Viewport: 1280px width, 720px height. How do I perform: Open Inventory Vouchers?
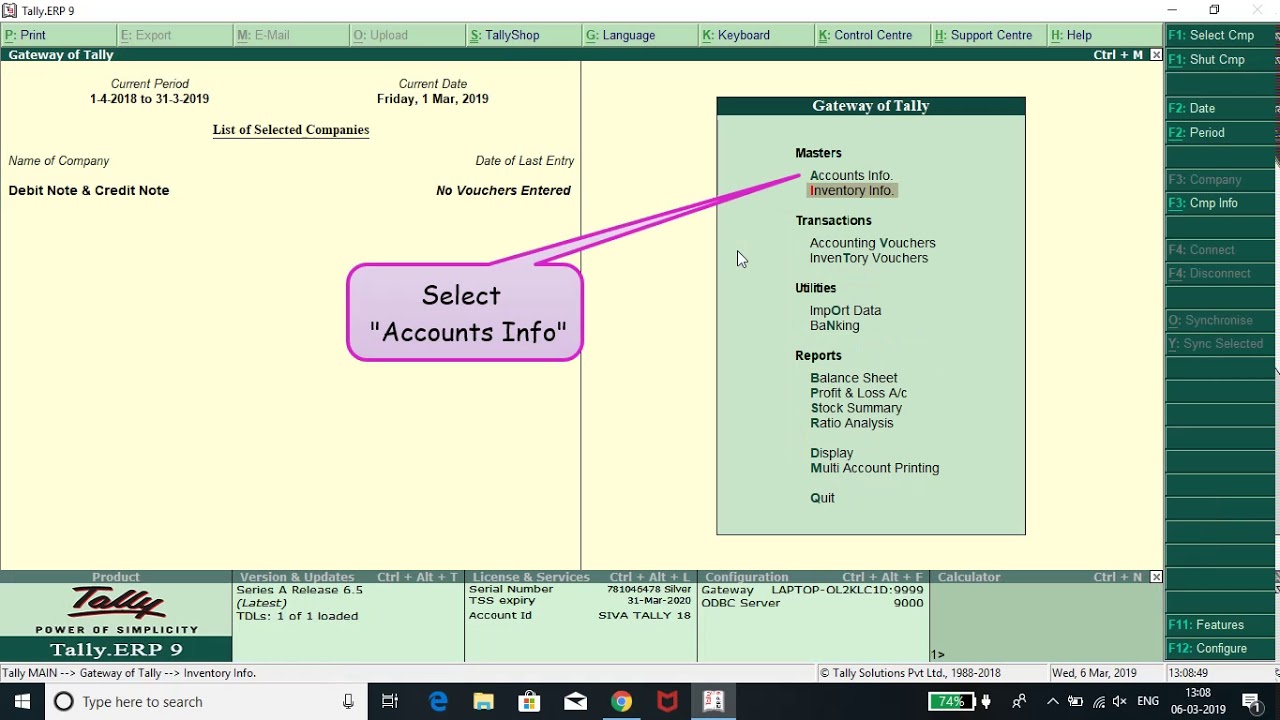click(x=869, y=258)
